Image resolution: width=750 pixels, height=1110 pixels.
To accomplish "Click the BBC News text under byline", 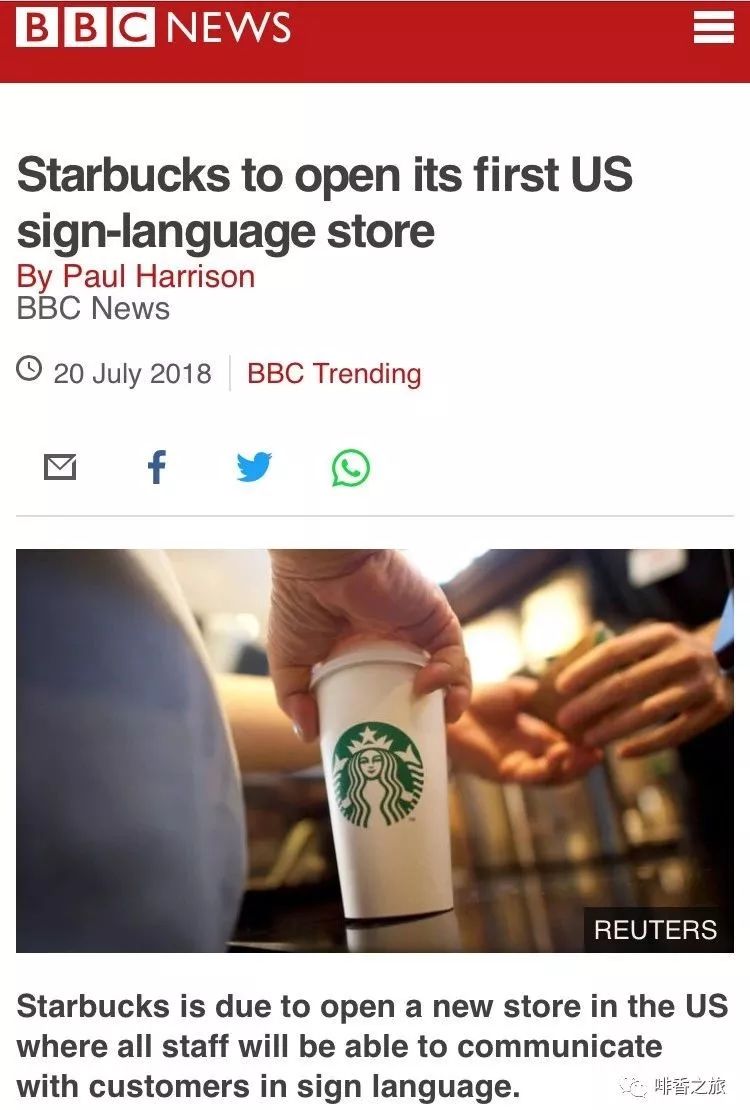I will click(93, 309).
